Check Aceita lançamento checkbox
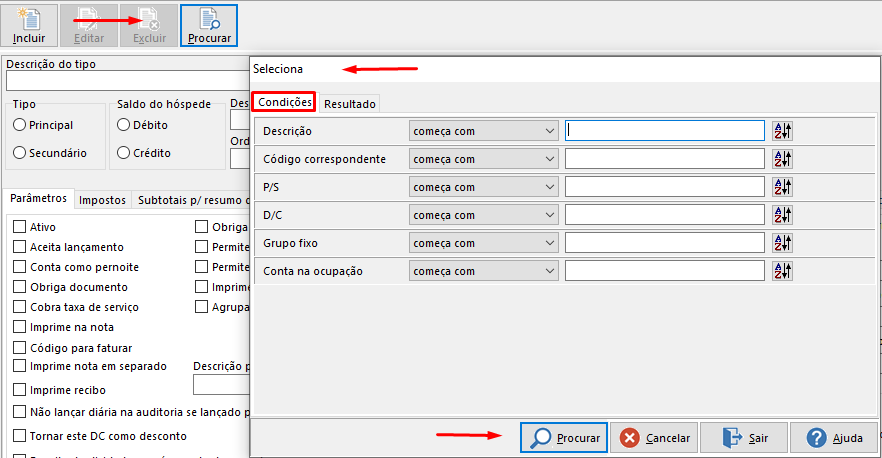 (20, 247)
